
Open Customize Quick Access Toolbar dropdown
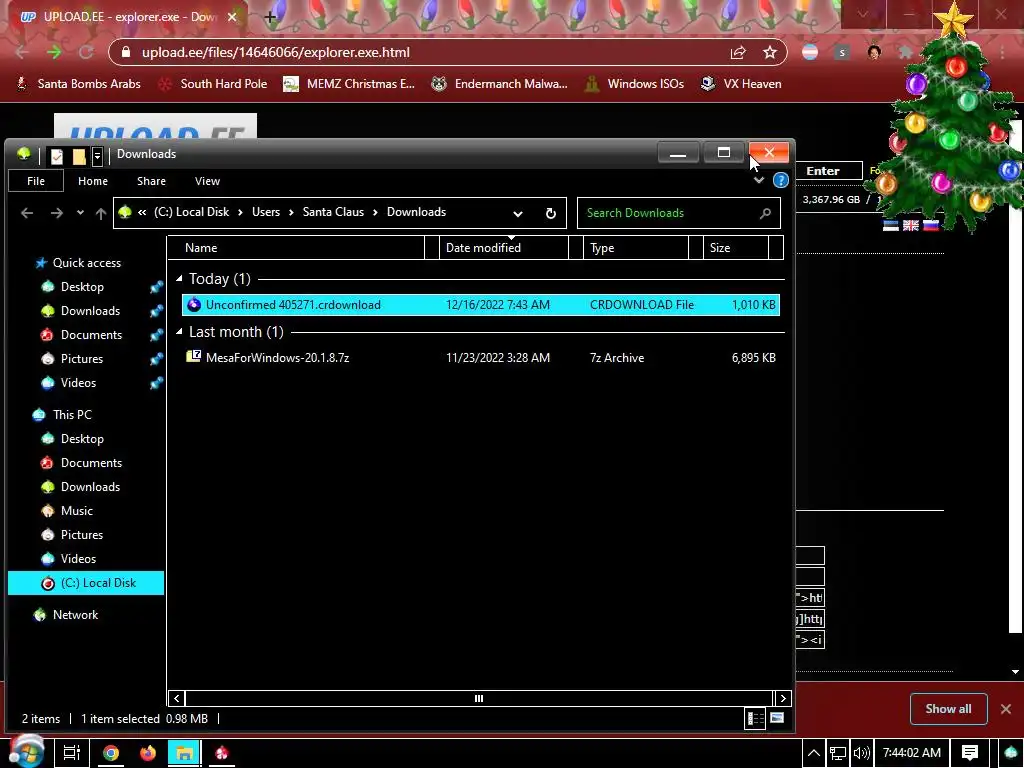97,155
